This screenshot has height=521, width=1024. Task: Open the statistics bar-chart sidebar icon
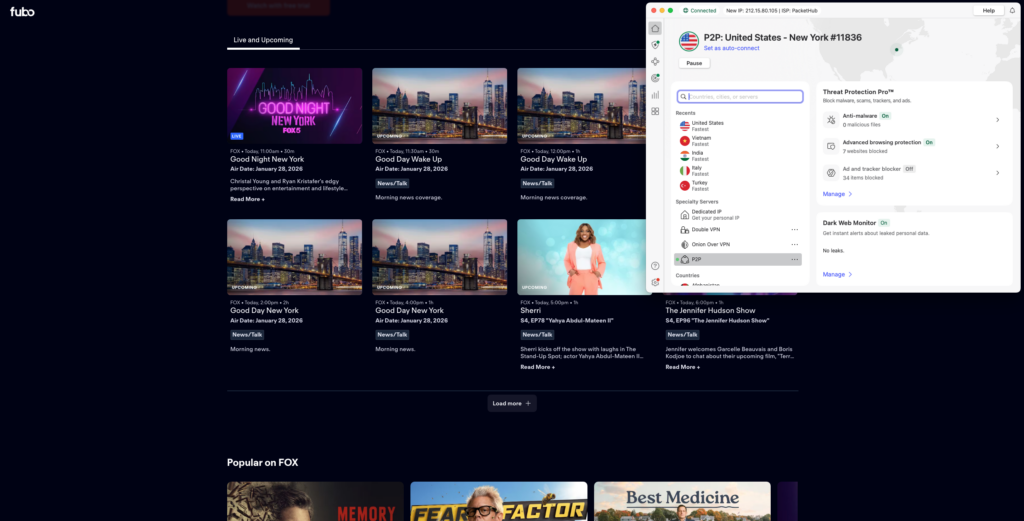(655, 95)
